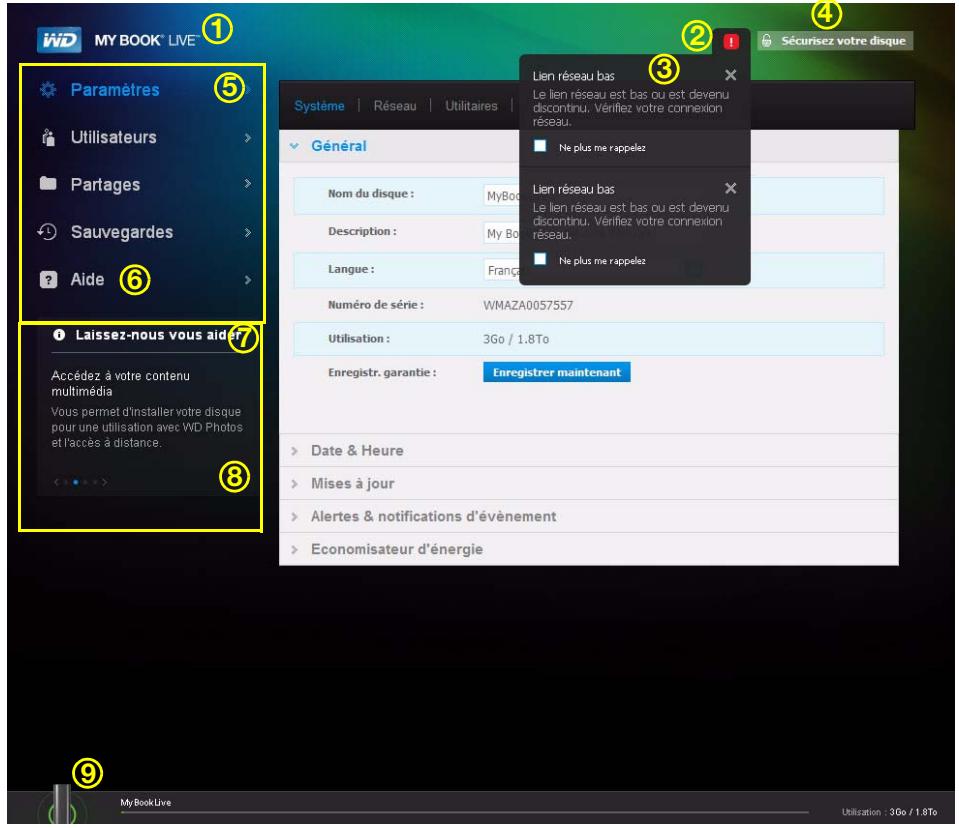
Task: Click the My Book Live drive icon in footer
Action: point(61,804)
